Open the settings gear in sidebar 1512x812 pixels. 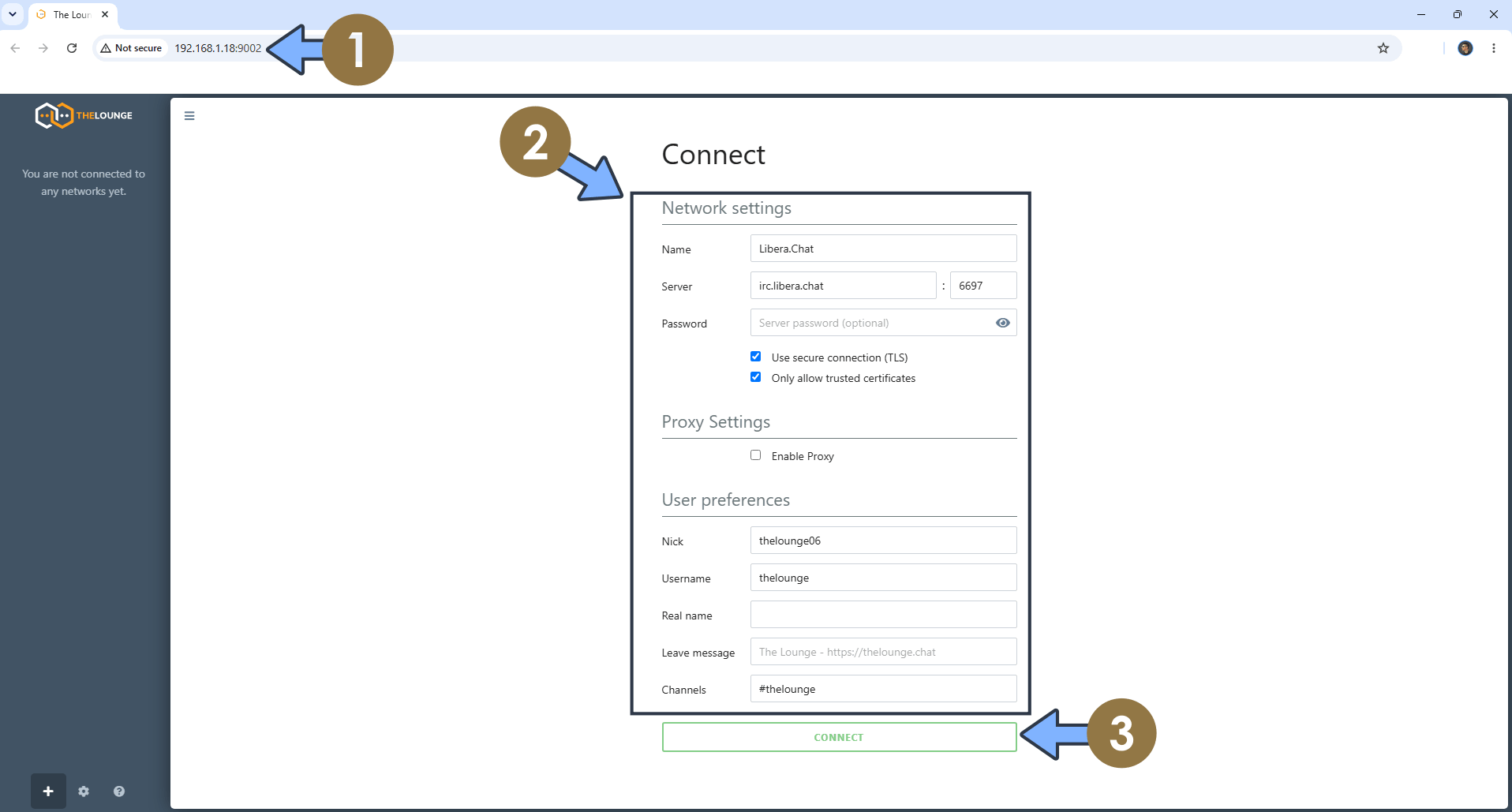pyautogui.click(x=84, y=791)
